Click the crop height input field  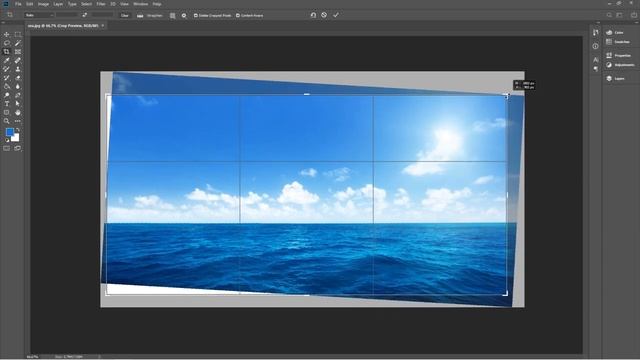102,16
